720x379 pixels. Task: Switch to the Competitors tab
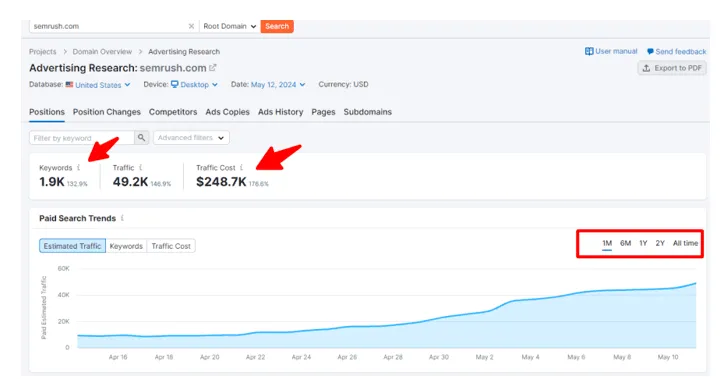click(x=173, y=112)
